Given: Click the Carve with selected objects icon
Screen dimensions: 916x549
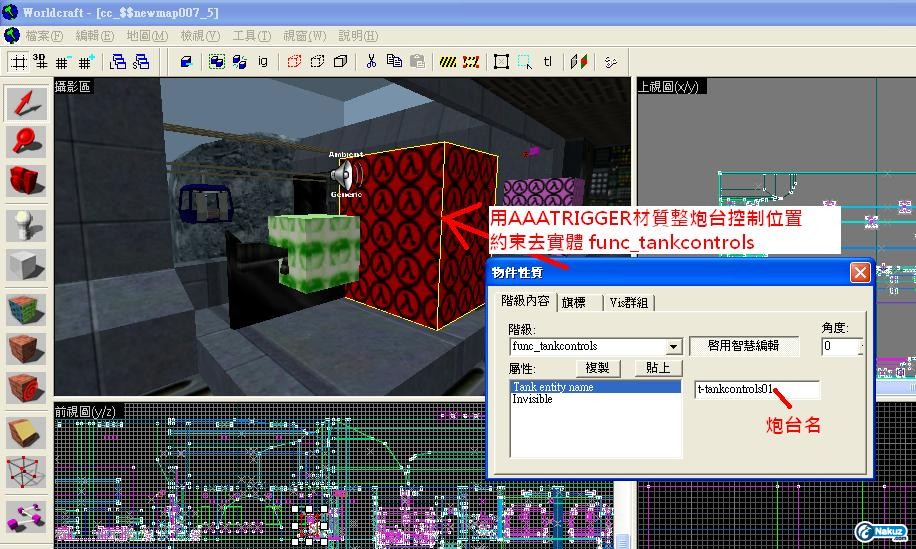Looking at the screenshot, I should 186,62.
